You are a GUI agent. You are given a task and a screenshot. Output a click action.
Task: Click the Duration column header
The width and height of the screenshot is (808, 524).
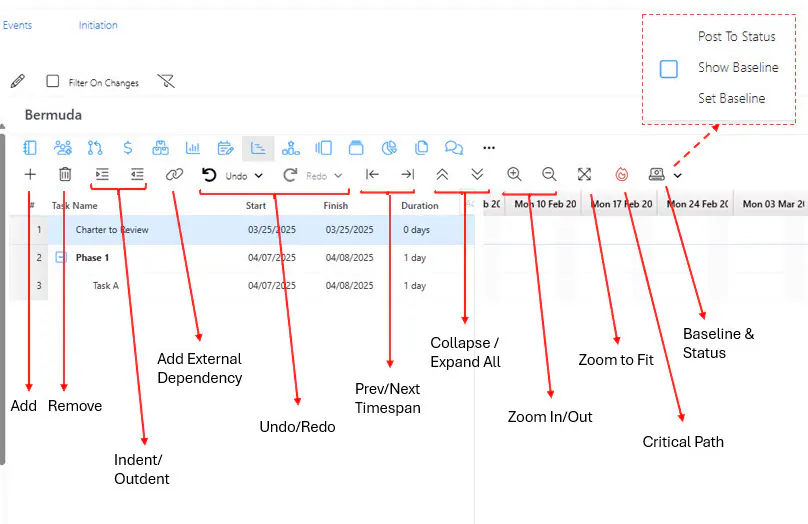pyautogui.click(x=419, y=206)
